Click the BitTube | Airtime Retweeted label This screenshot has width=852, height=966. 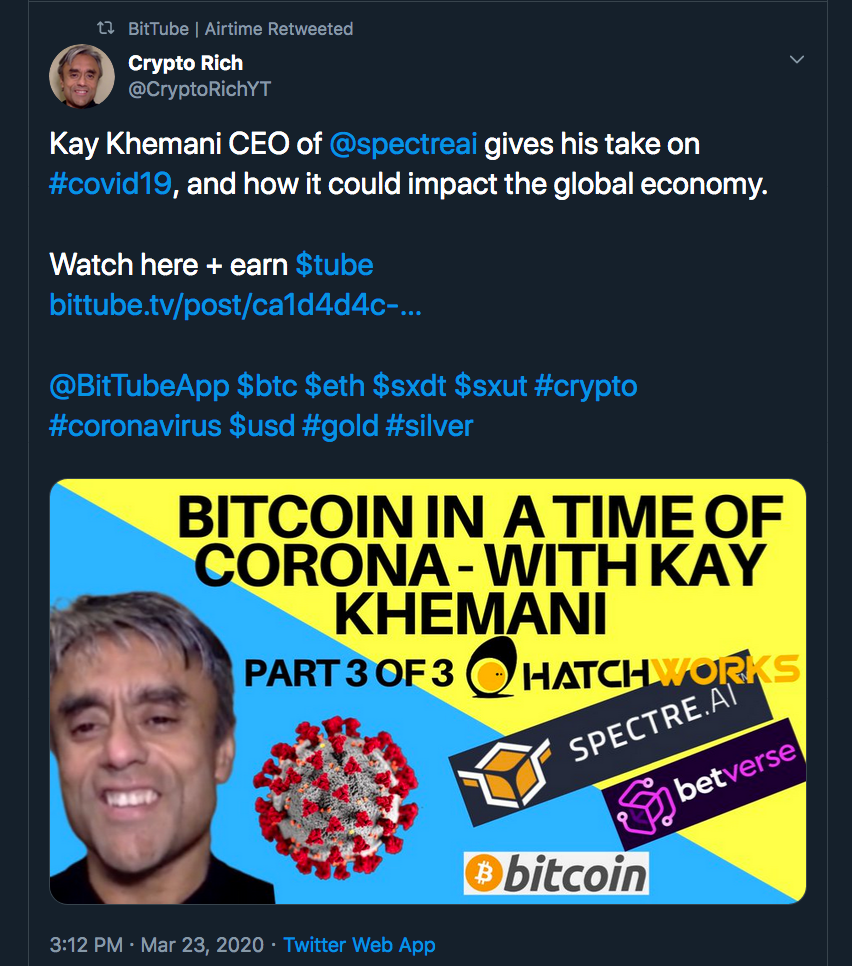pyautogui.click(x=240, y=29)
